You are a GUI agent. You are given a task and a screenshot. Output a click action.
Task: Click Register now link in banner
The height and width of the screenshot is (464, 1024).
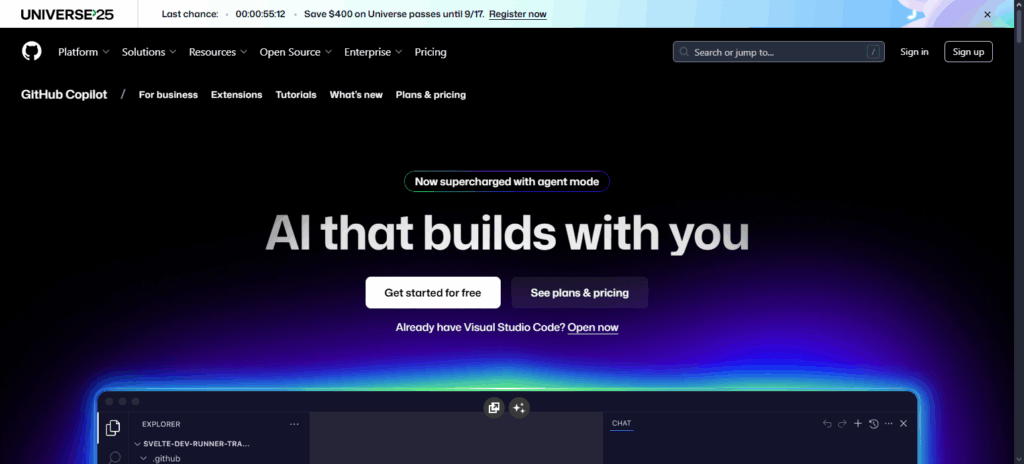[x=518, y=14]
